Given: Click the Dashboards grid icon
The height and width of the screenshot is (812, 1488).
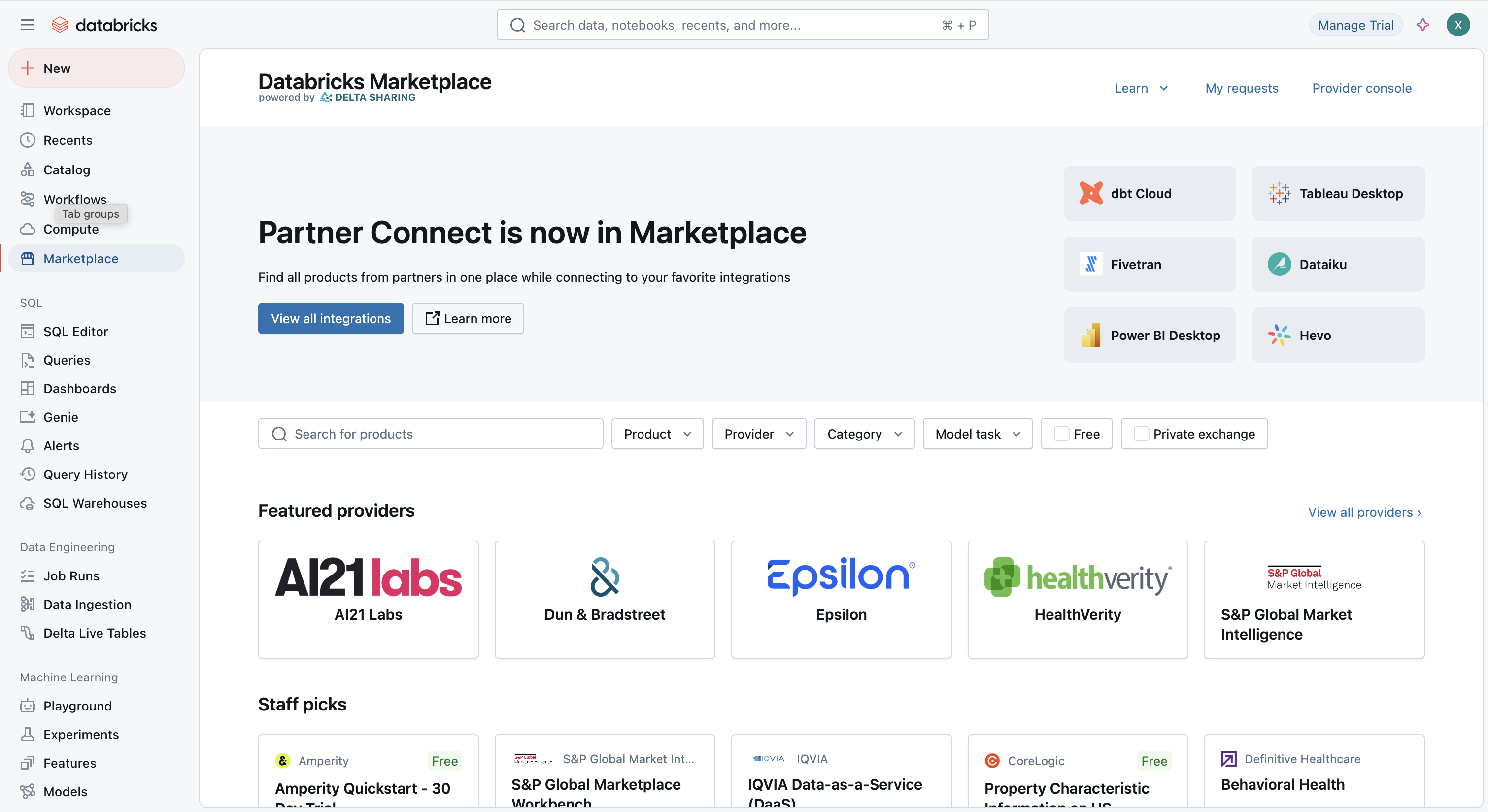Looking at the screenshot, I should [x=28, y=388].
